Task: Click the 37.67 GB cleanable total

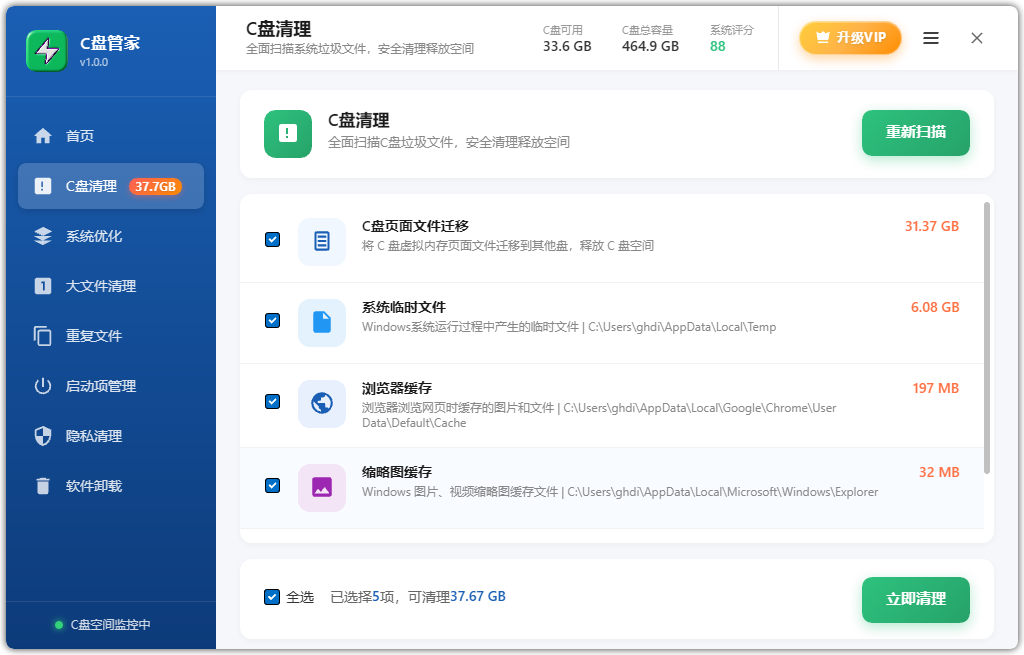Action: 478,597
